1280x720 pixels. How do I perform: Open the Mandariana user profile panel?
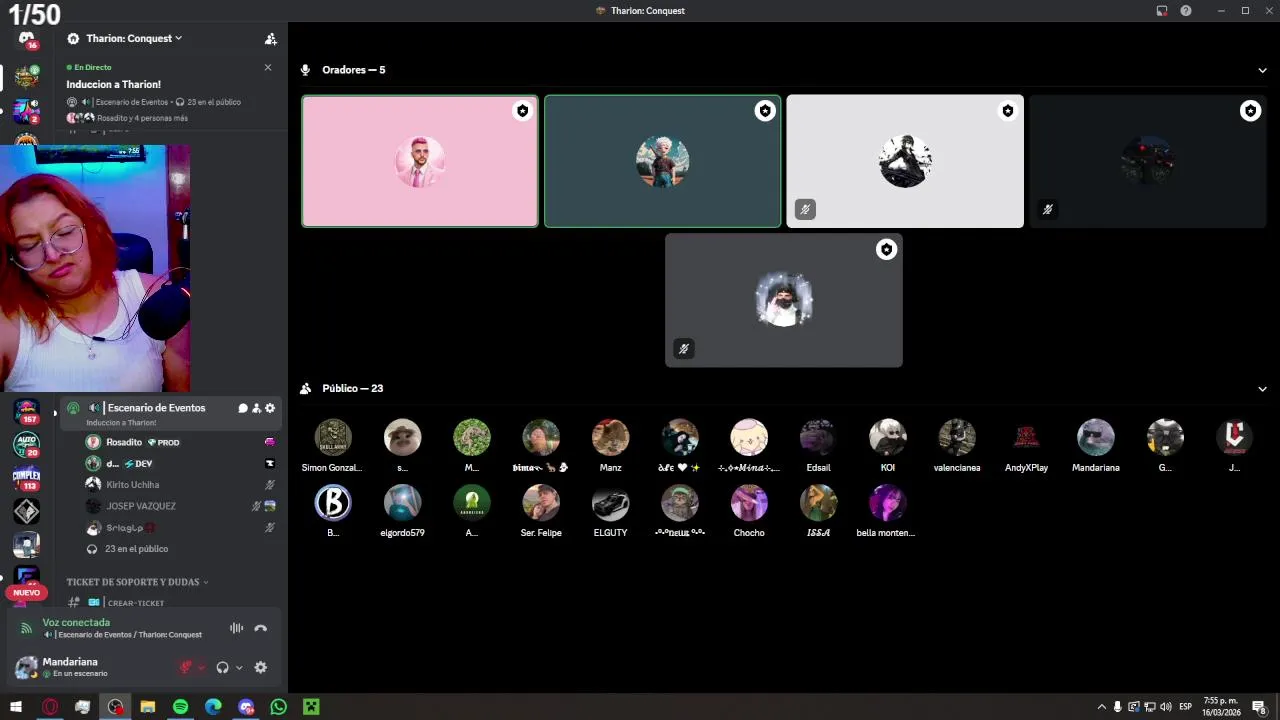click(70, 667)
